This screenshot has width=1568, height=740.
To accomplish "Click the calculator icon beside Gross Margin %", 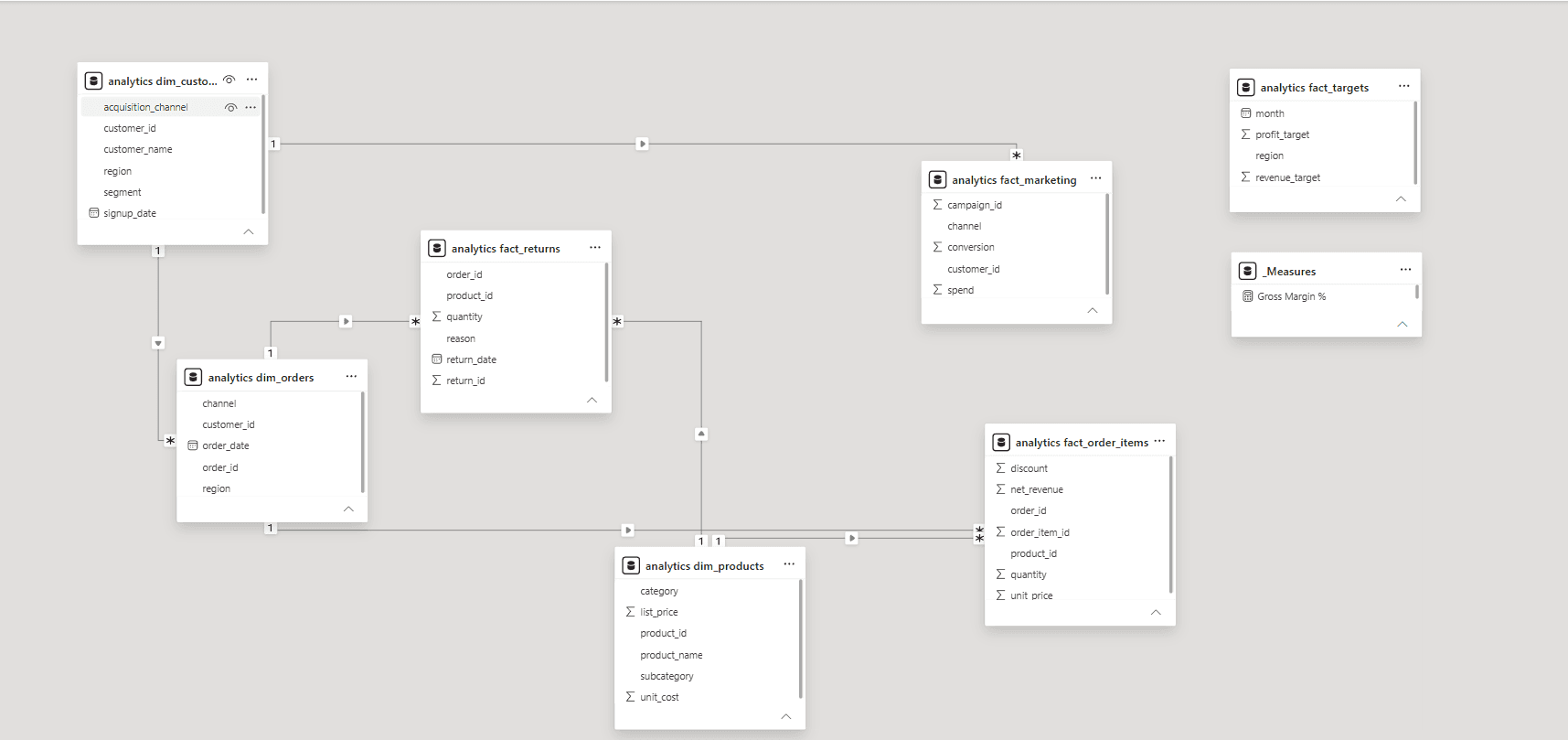I will point(1248,296).
